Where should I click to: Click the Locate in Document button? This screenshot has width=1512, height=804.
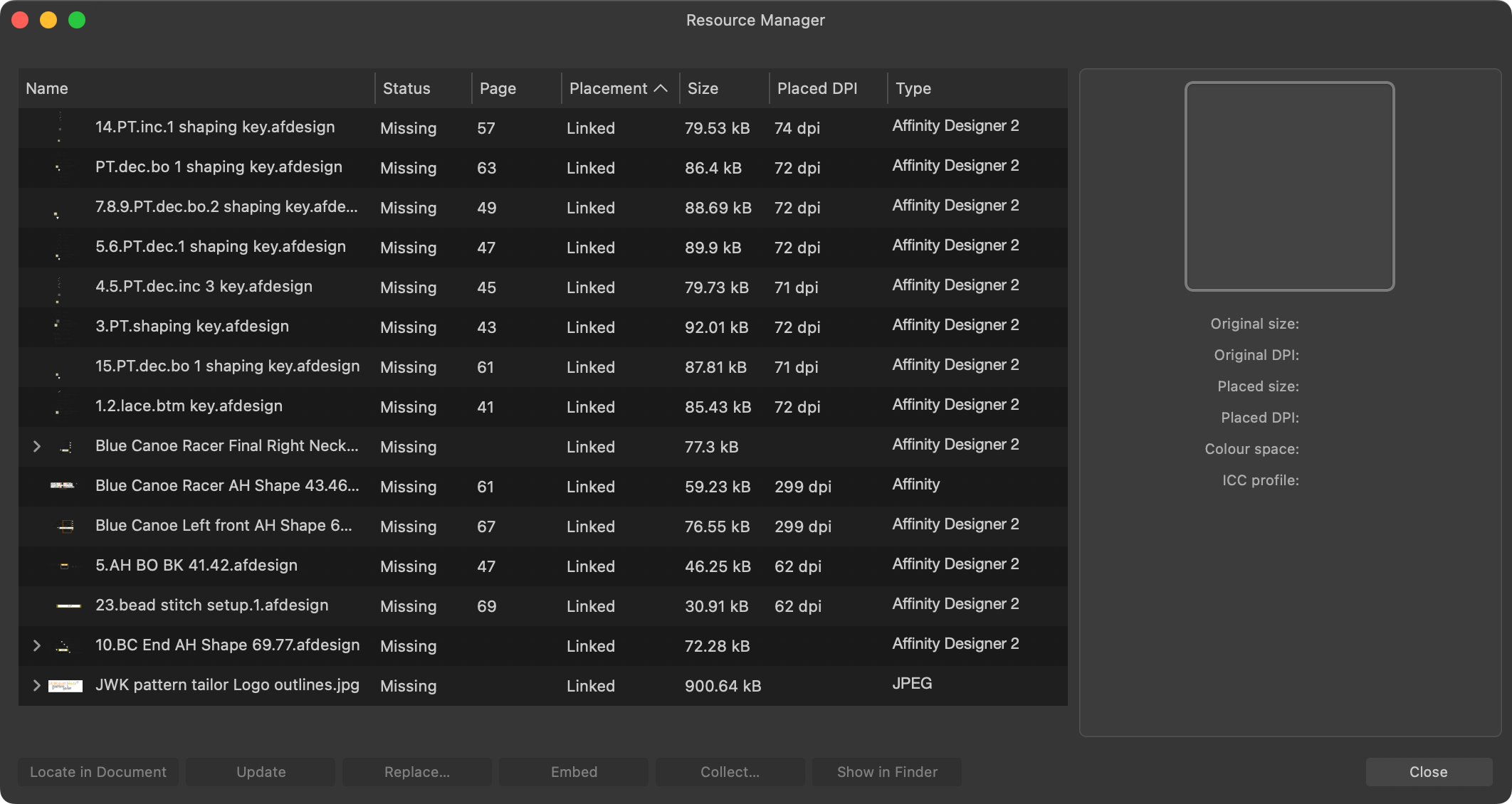98,771
